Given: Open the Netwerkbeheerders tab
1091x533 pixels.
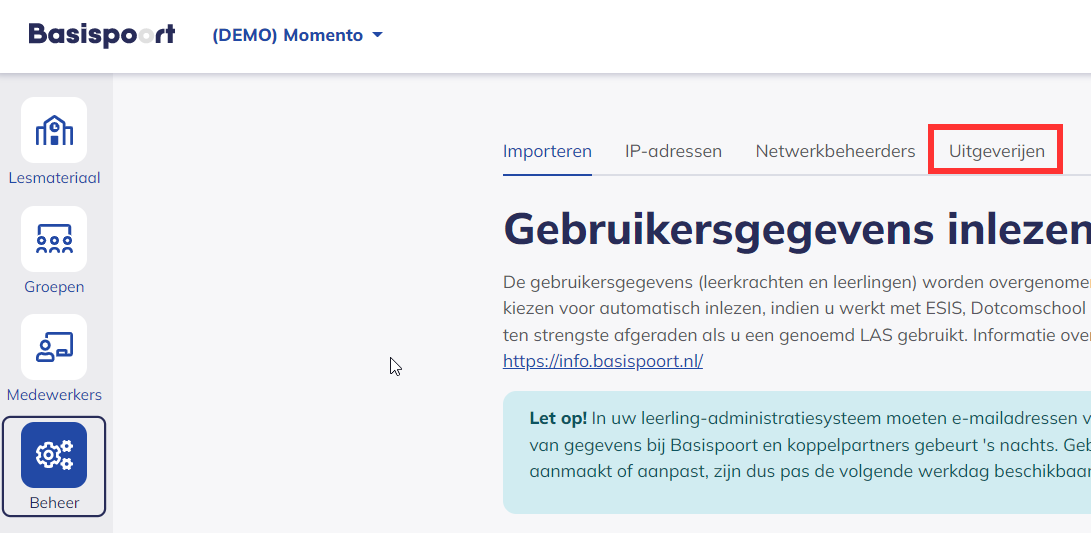Looking at the screenshot, I should [835, 152].
